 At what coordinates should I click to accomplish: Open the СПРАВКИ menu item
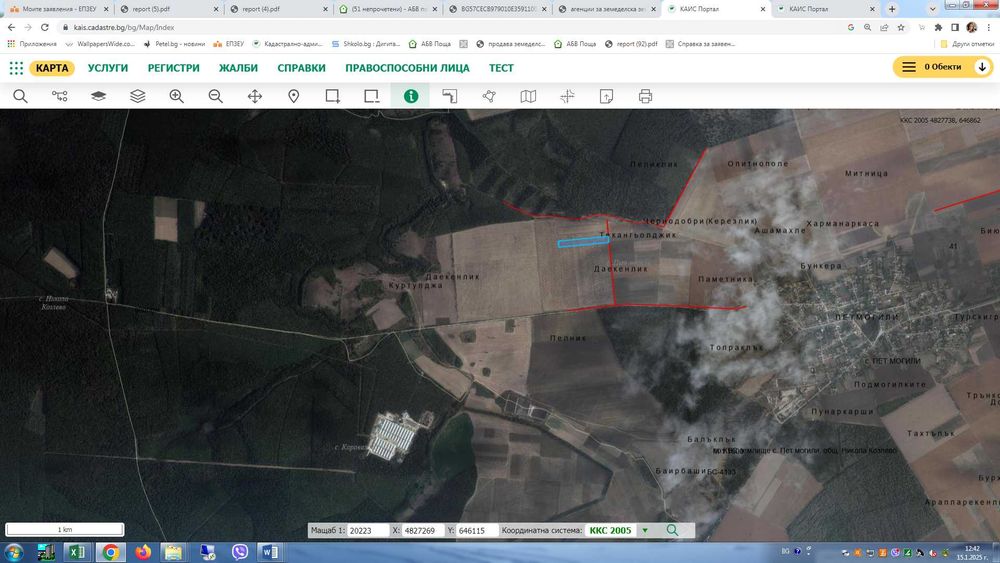tap(301, 68)
